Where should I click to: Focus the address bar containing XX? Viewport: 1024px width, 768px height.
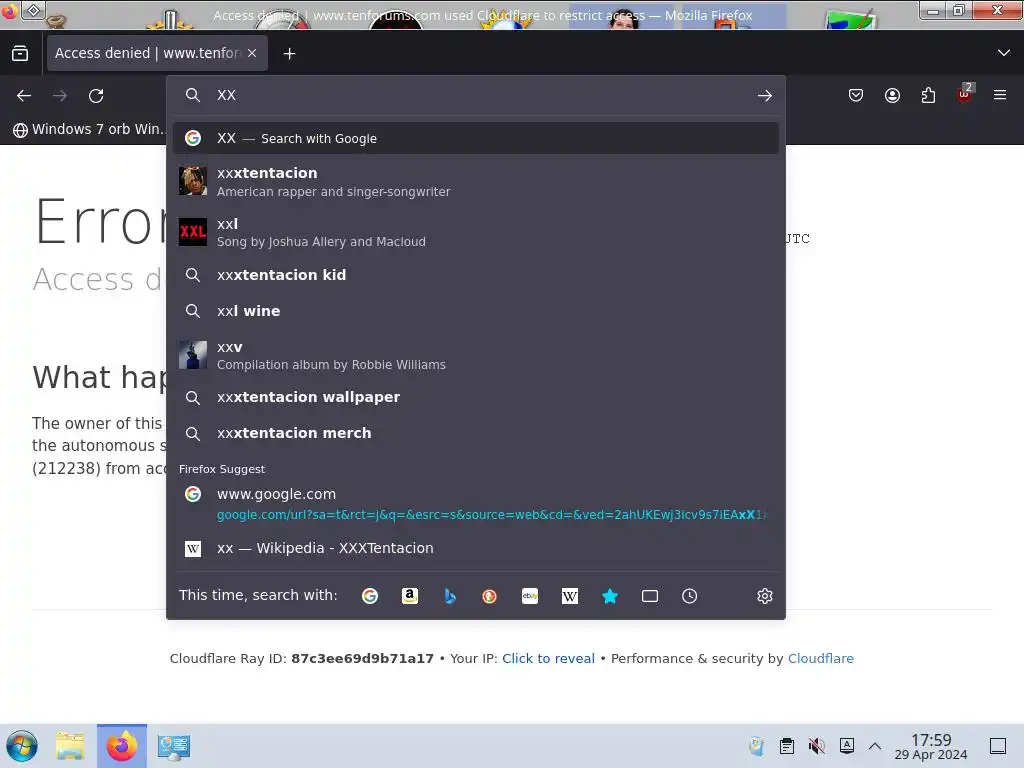(x=477, y=95)
